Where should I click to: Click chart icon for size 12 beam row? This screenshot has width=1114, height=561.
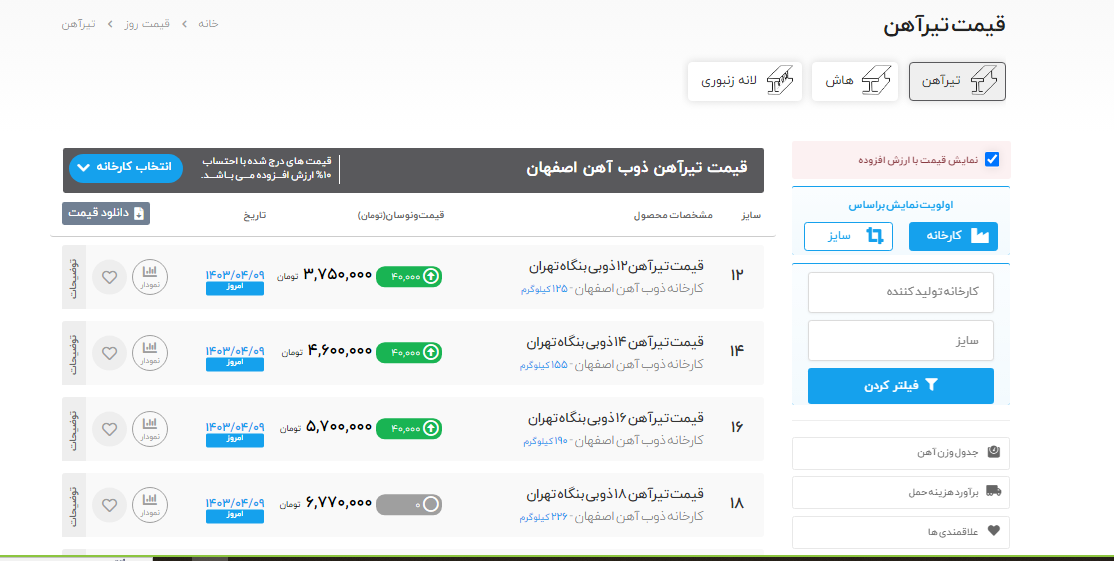point(150,276)
